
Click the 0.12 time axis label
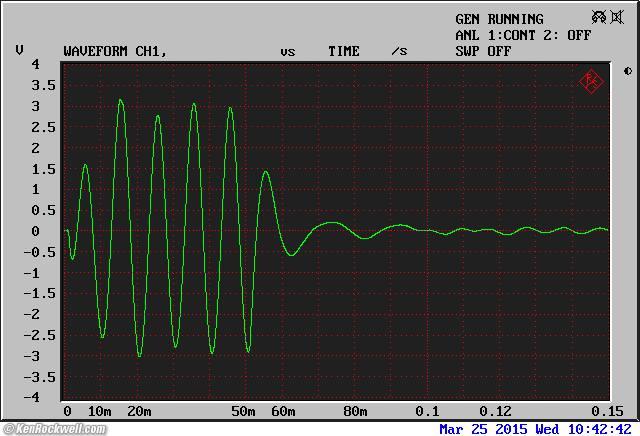tap(495, 411)
